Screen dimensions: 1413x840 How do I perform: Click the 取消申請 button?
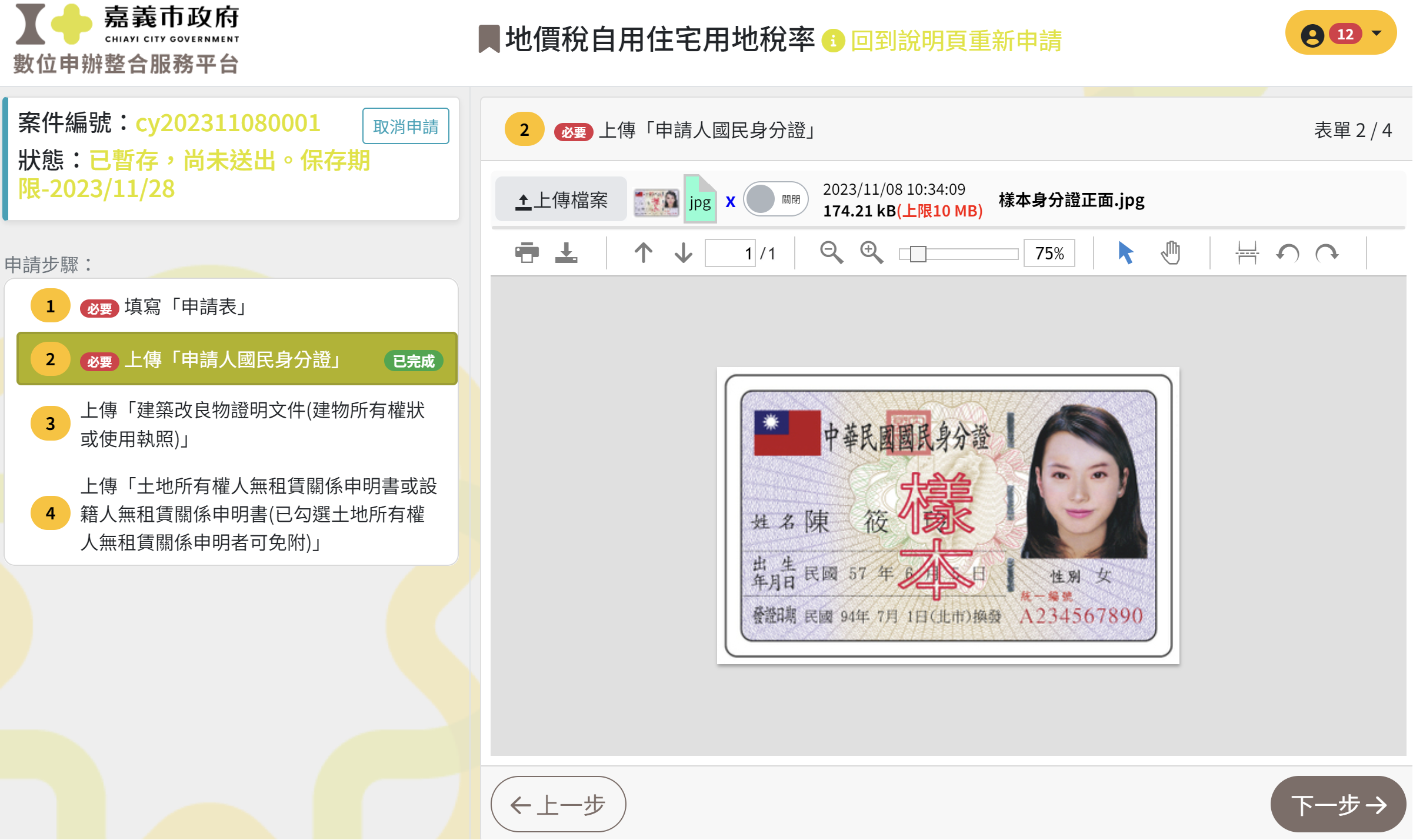click(405, 126)
